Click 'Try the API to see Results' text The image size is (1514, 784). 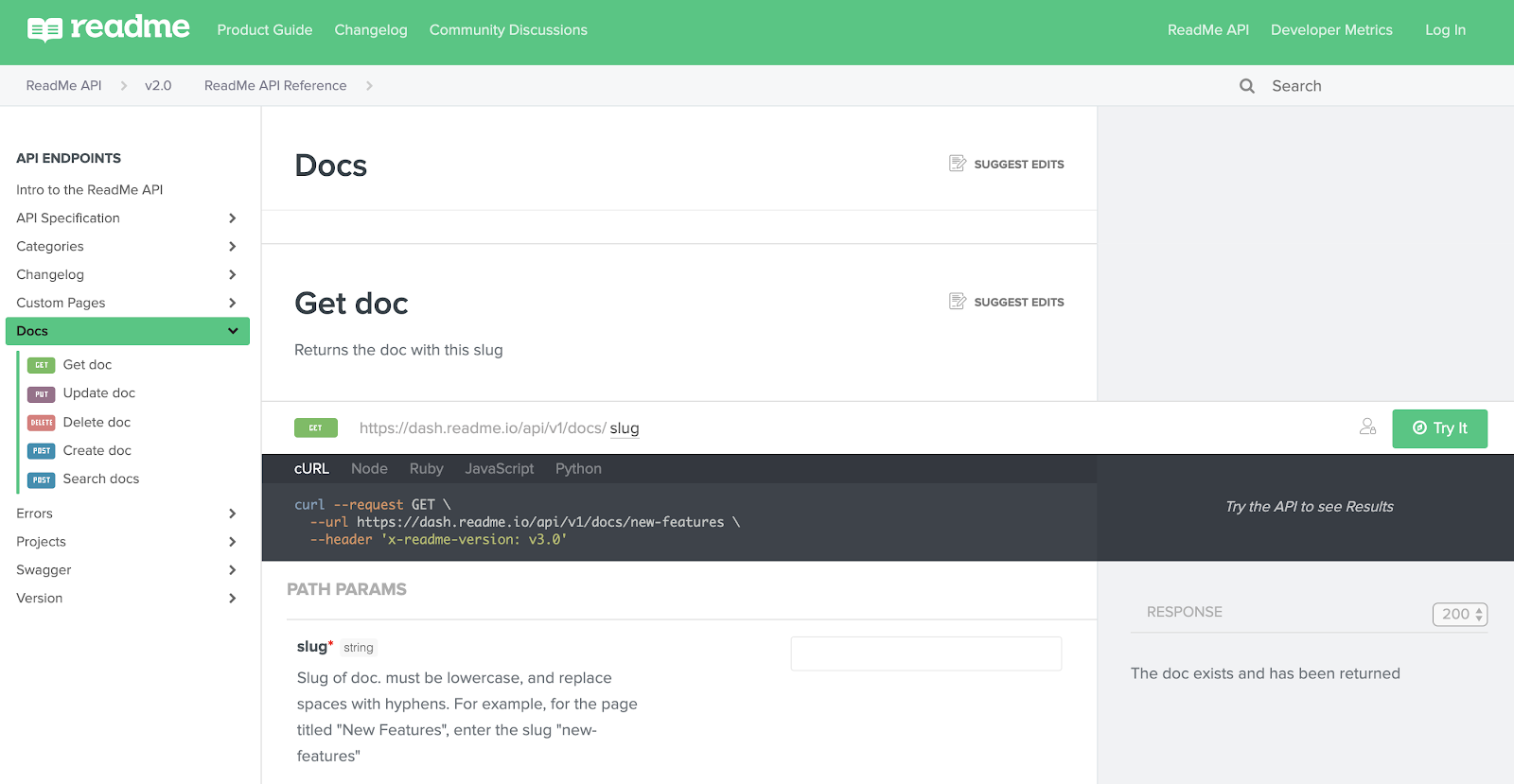coord(1310,507)
